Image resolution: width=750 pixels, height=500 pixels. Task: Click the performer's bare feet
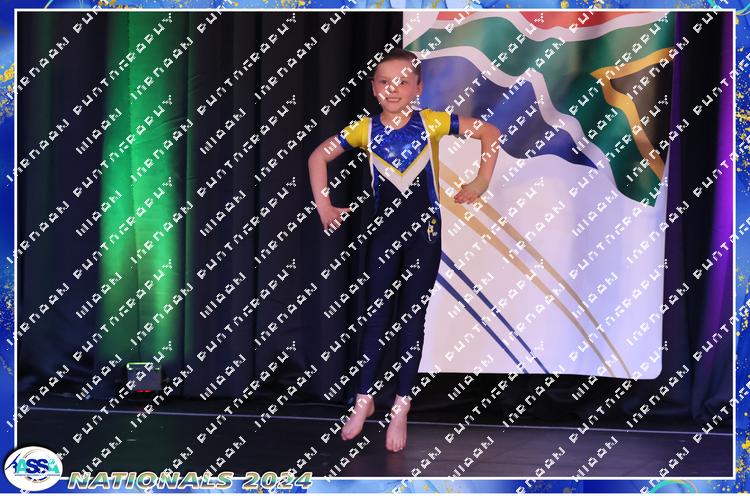coord(375,420)
